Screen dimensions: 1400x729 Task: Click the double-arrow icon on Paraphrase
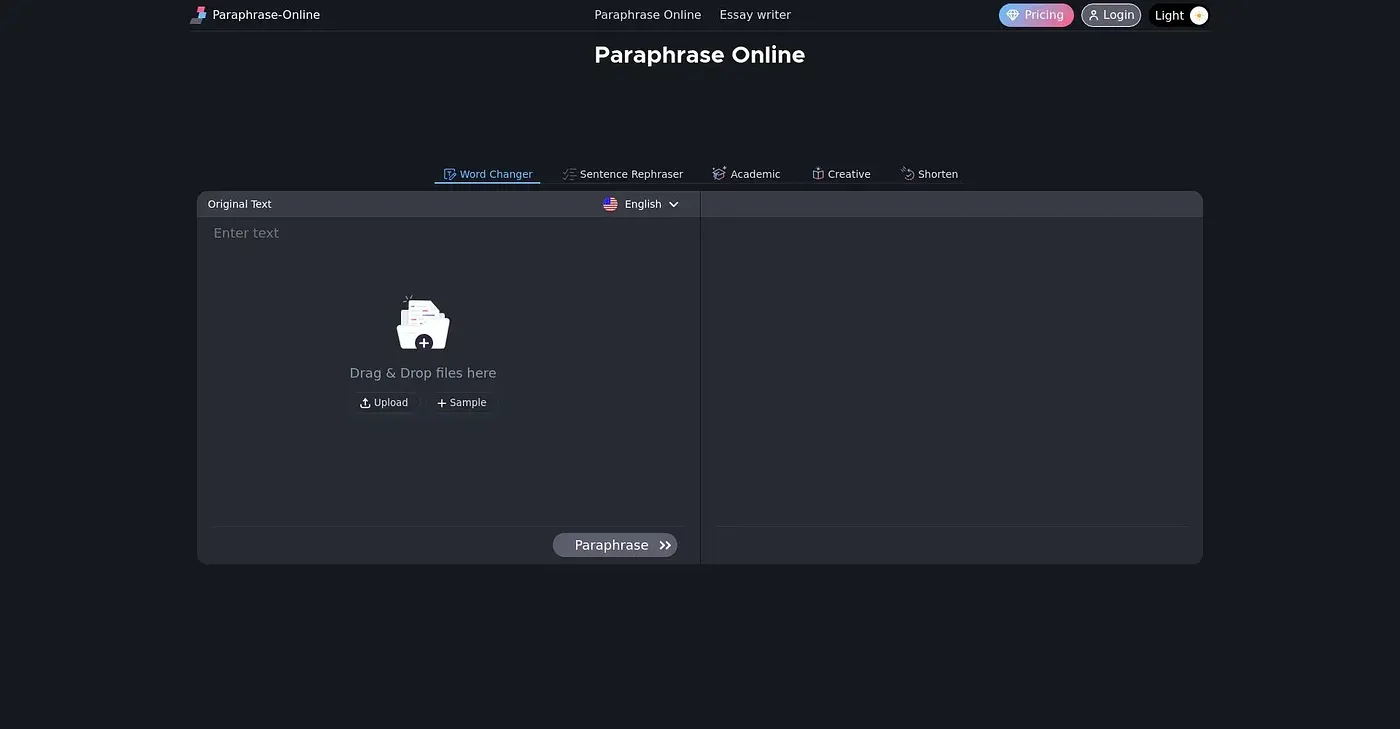[x=665, y=545]
